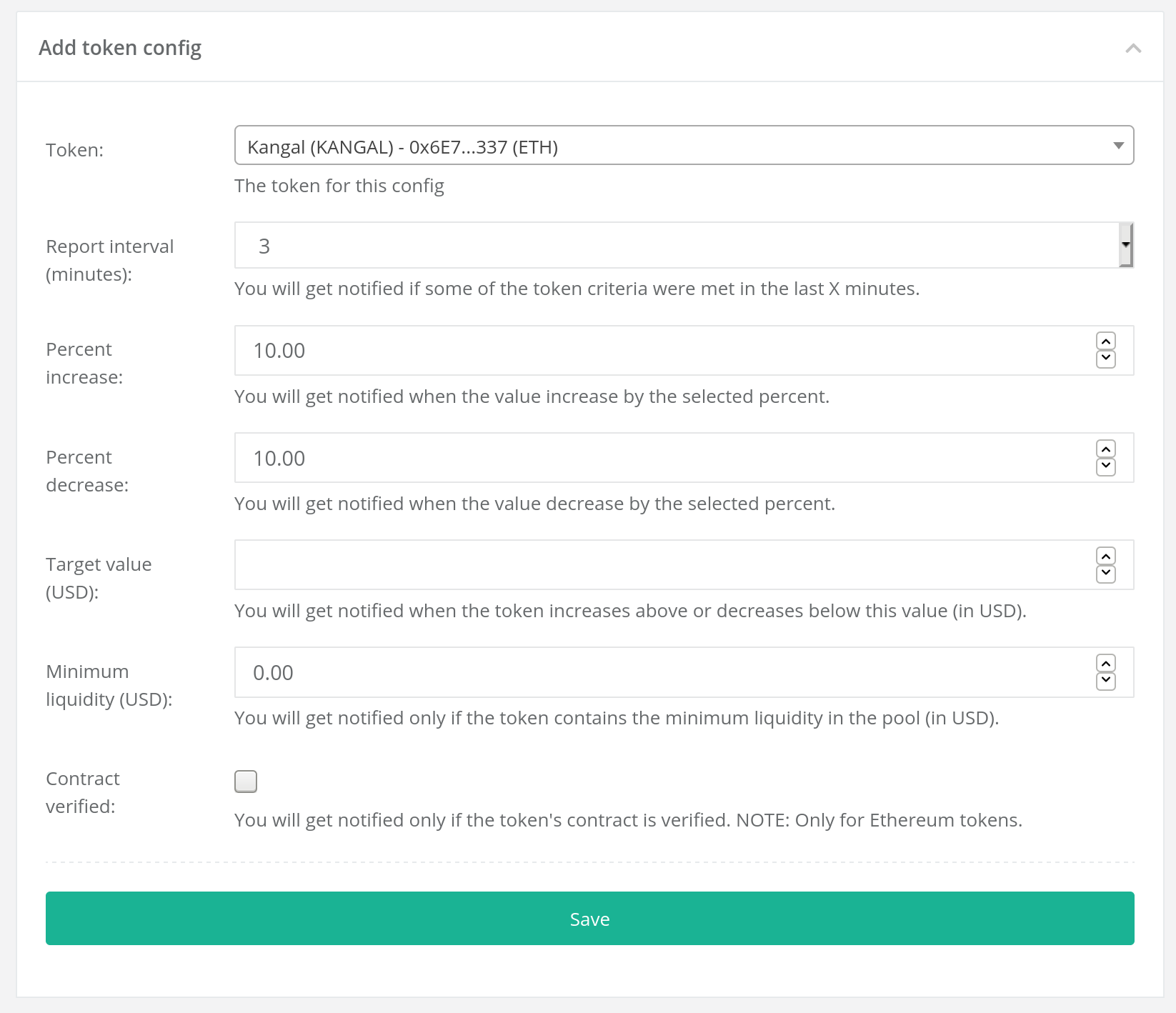Increment the Target value (USD)

pyautogui.click(x=1106, y=556)
